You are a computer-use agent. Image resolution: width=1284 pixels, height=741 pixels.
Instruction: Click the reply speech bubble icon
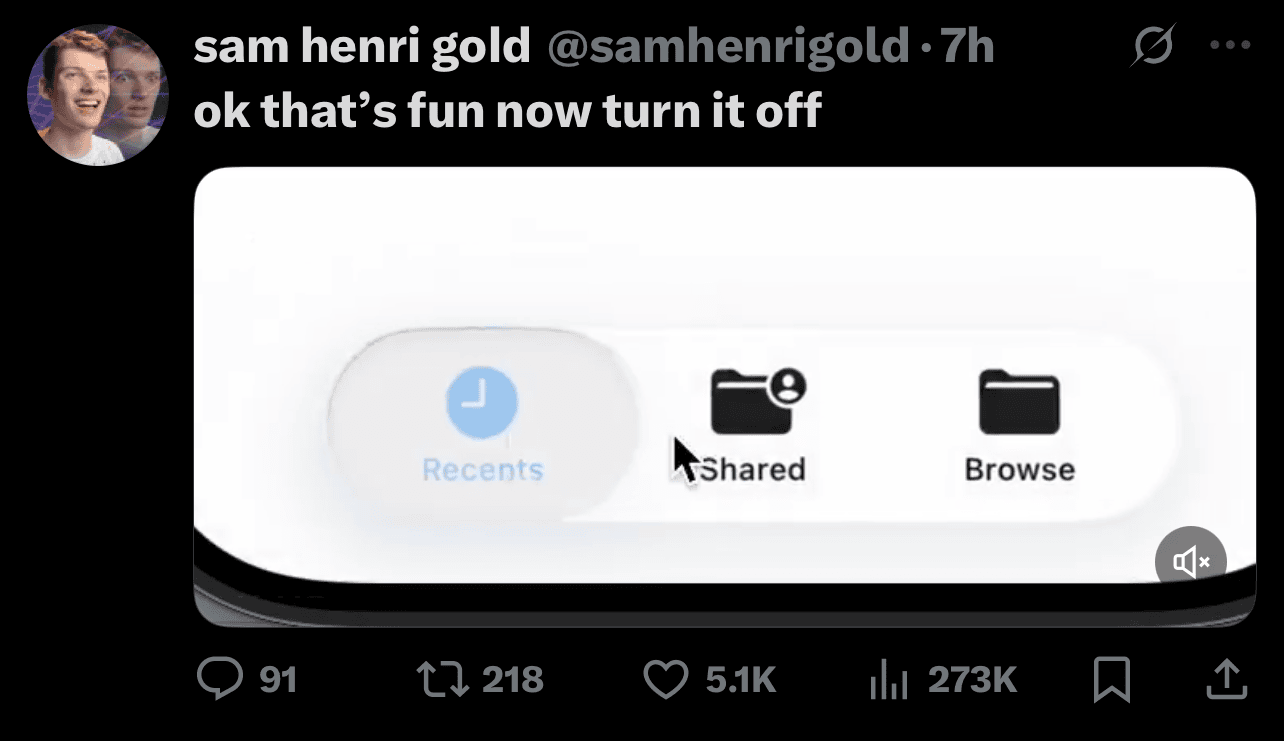[221, 678]
